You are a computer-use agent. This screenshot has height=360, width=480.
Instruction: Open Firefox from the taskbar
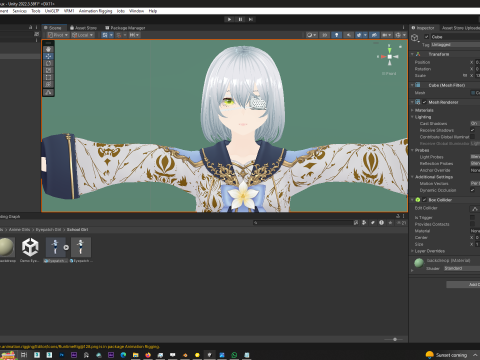148,355
